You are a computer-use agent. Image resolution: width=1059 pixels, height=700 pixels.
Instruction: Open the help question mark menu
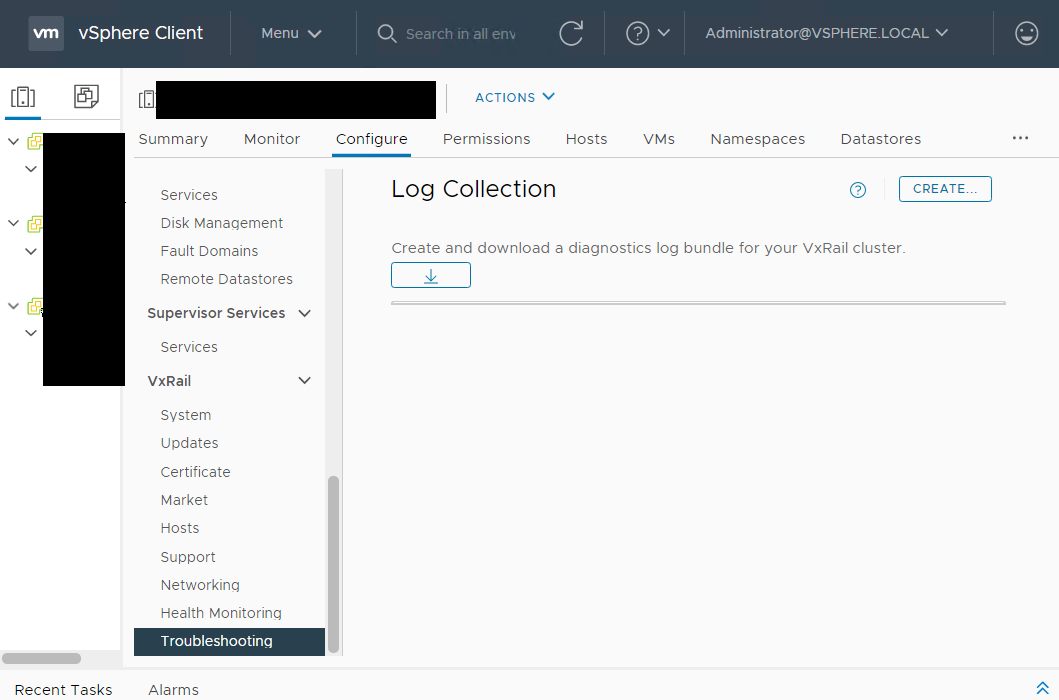tap(637, 33)
